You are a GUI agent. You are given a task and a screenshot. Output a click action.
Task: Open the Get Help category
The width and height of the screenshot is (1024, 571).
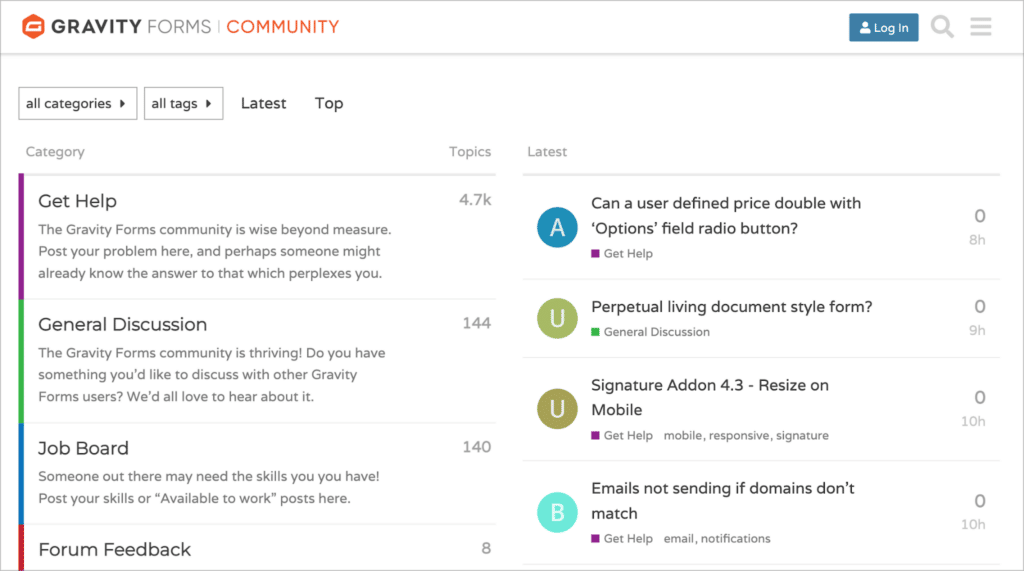(x=77, y=201)
